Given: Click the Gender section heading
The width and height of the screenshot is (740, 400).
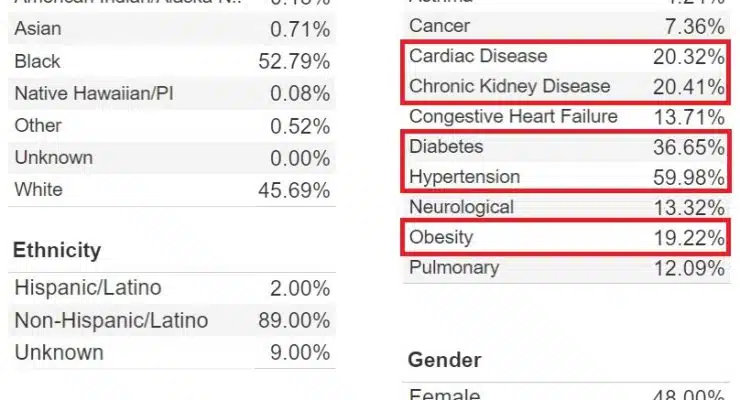Looking at the screenshot, I should click(x=445, y=360).
